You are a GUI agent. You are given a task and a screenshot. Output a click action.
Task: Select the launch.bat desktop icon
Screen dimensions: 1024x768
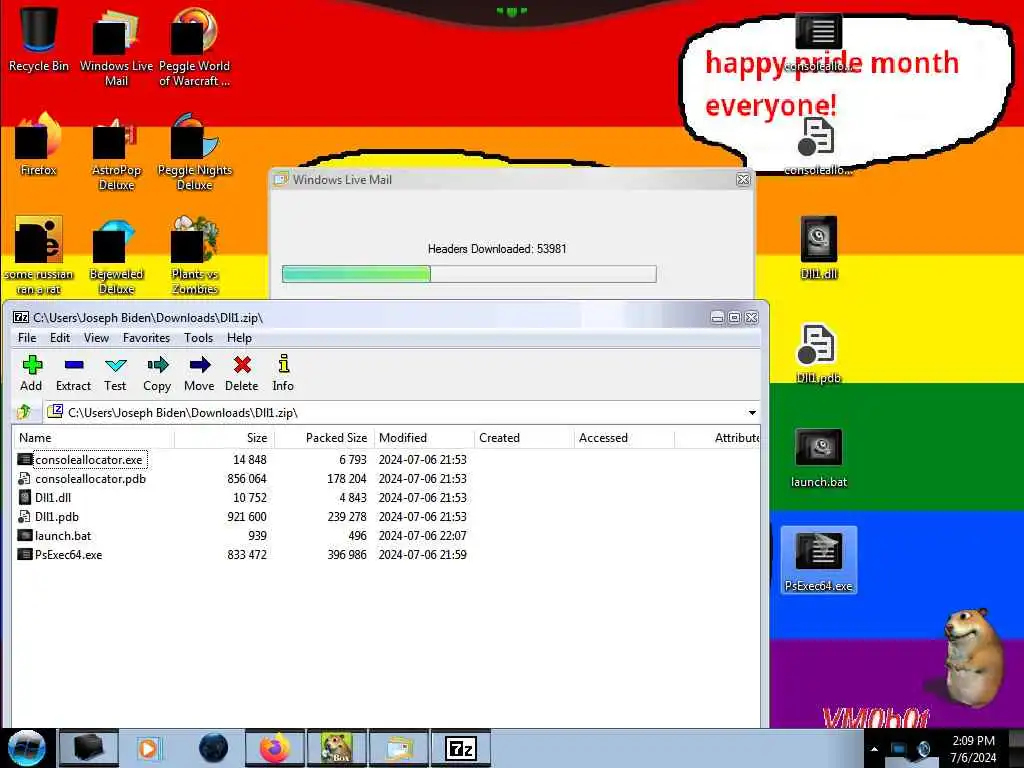pyautogui.click(x=819, y=457)
